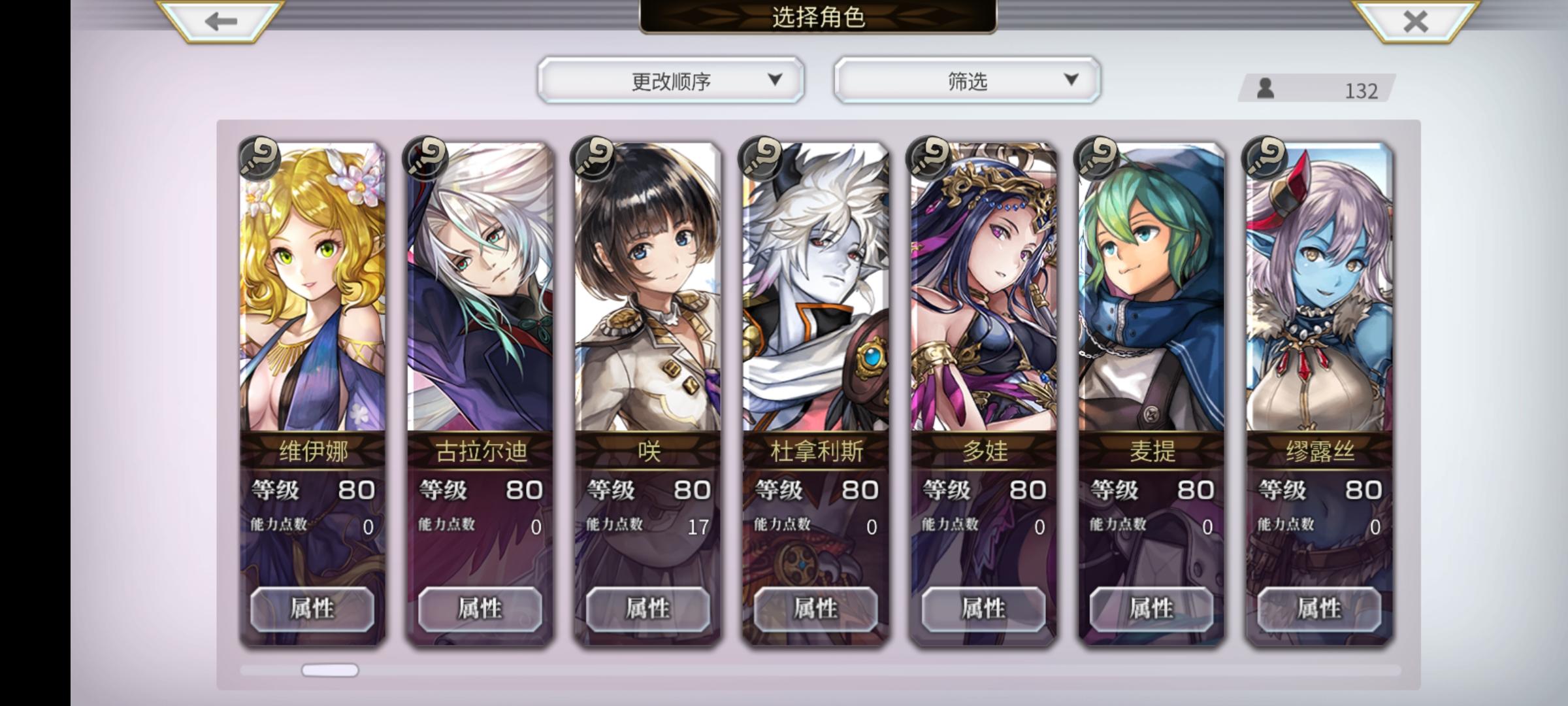Open 属性 for 杜拿利斯
1568x706 pixels.
click(815, 609)
